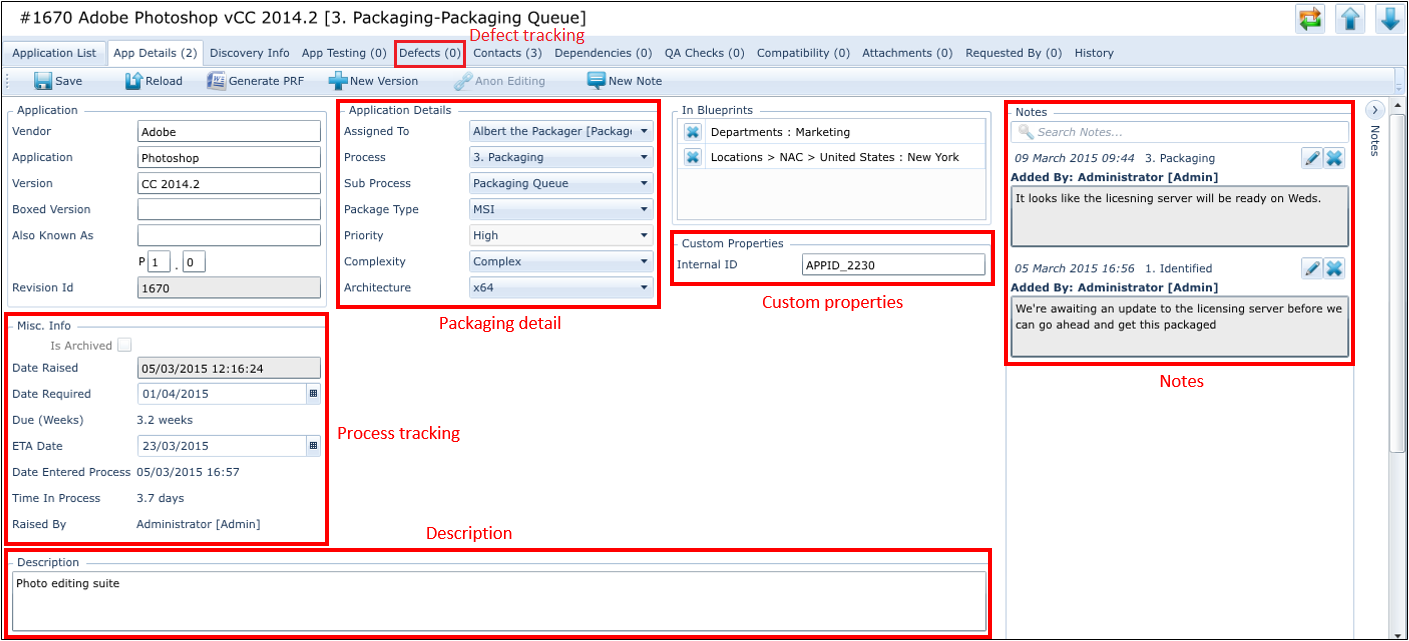Click the Anon Editing toolbar item
This screenshot has height=641, width=1409.
pos(499,81)
